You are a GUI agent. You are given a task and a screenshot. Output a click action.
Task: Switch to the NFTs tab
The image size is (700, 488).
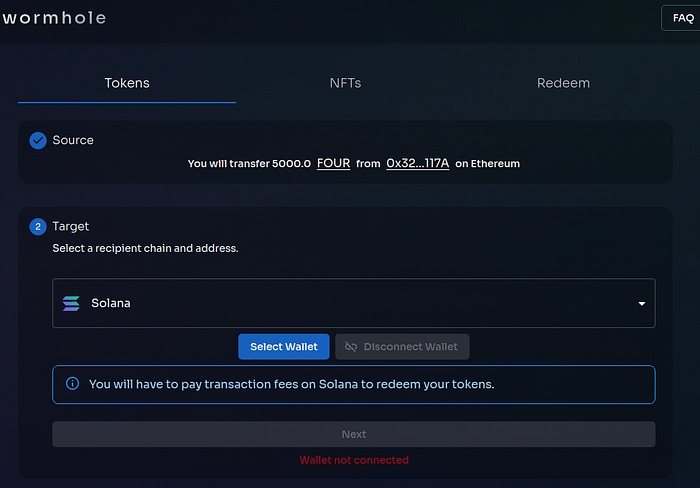pos(345,83)
